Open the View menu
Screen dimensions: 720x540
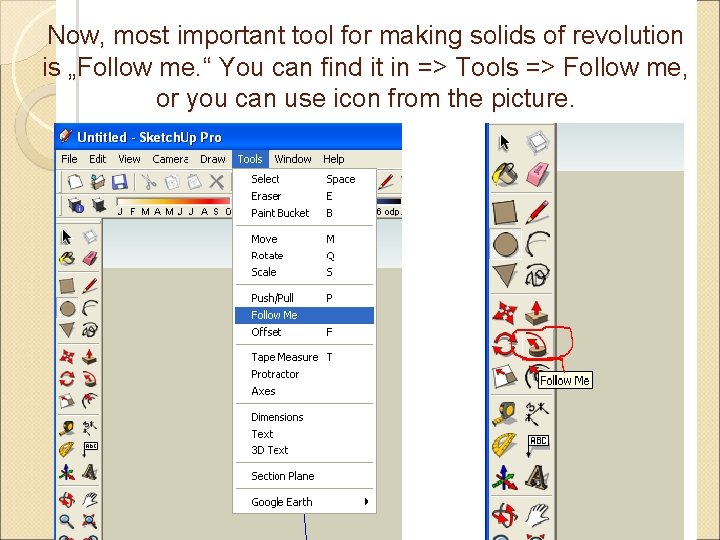129,159
